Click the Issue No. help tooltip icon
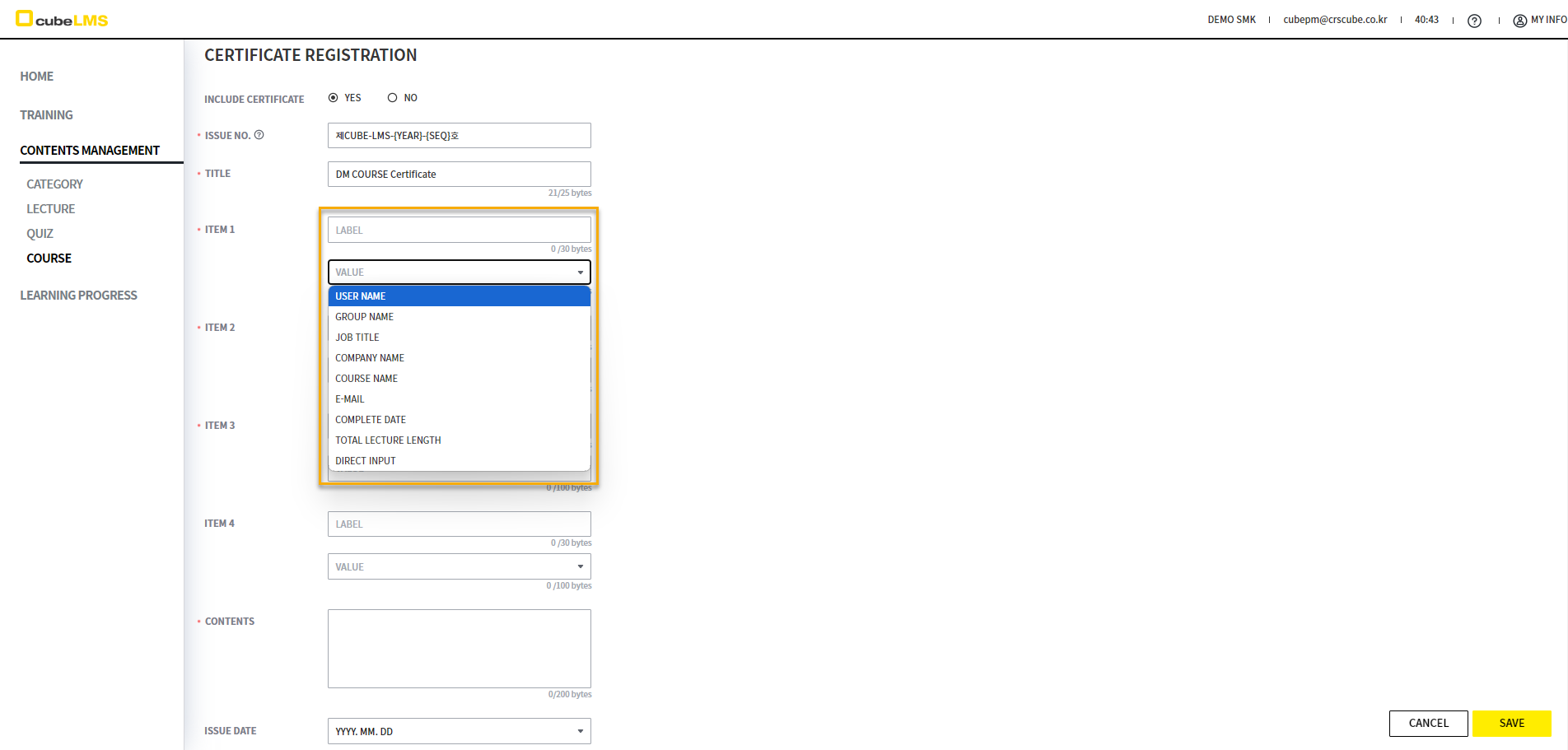The height and width of the screenshot is (750, 1568). coord(259,135)
